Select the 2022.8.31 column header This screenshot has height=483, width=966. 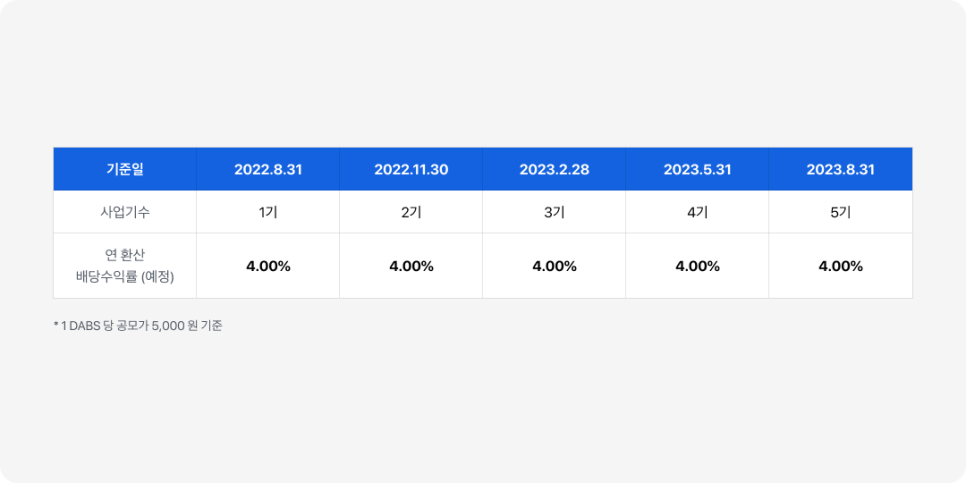coord(268,169)
